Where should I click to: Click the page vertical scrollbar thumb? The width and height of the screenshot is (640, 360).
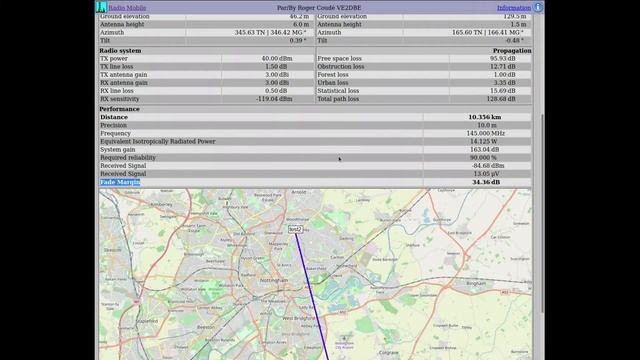coord(542,213)
